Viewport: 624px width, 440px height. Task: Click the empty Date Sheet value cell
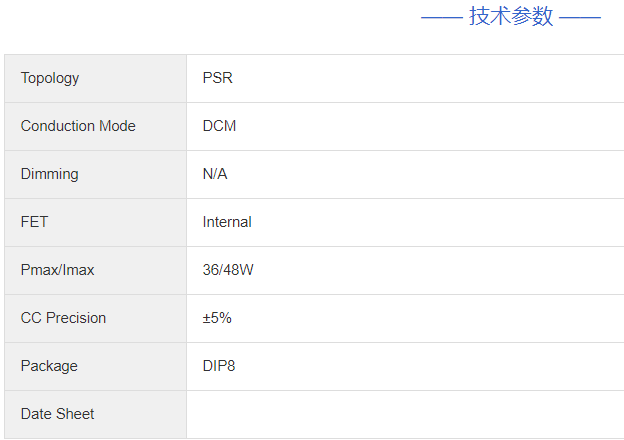pos(404,414)
